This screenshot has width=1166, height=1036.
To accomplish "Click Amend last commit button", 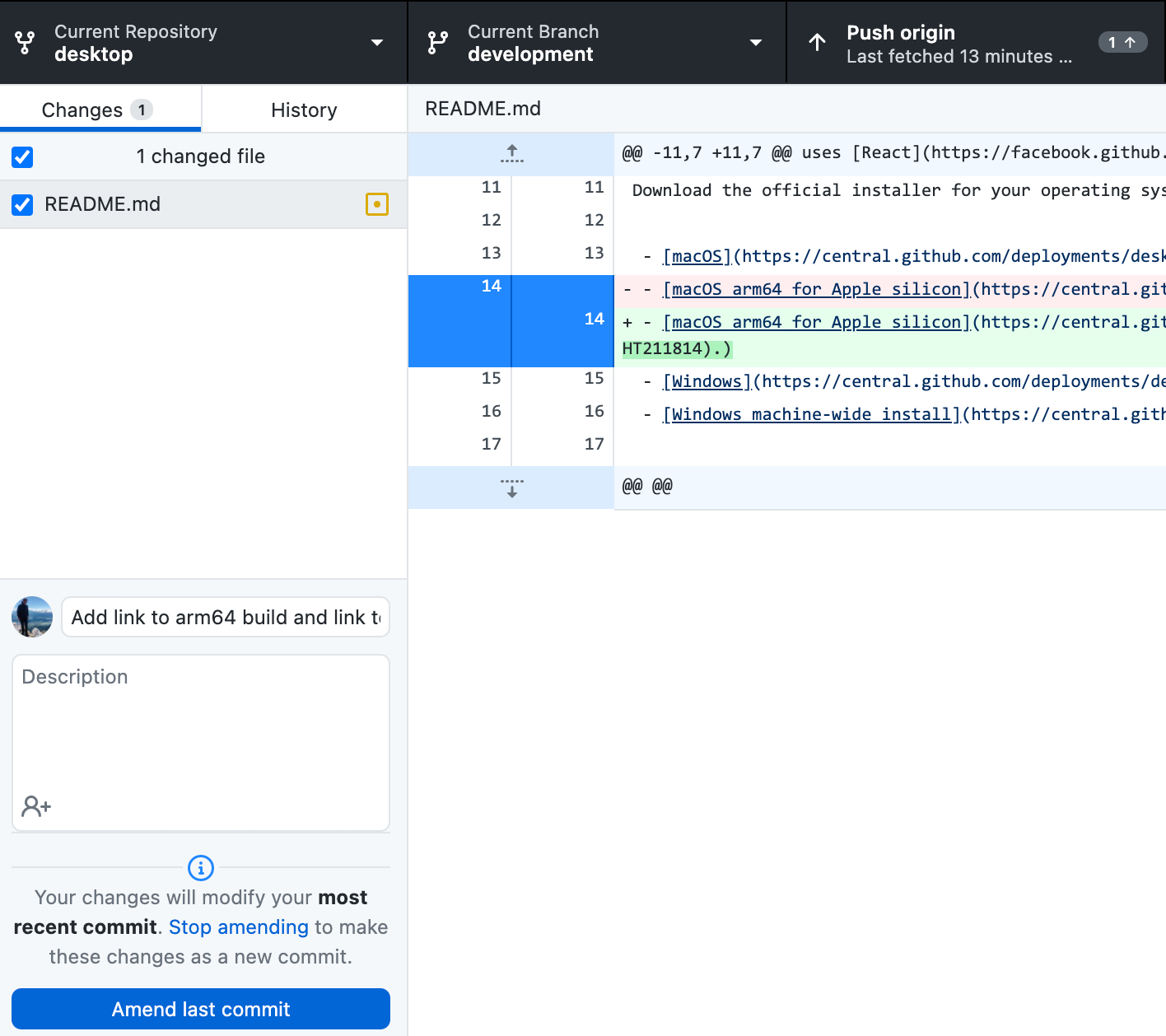I will point(201,1009).
